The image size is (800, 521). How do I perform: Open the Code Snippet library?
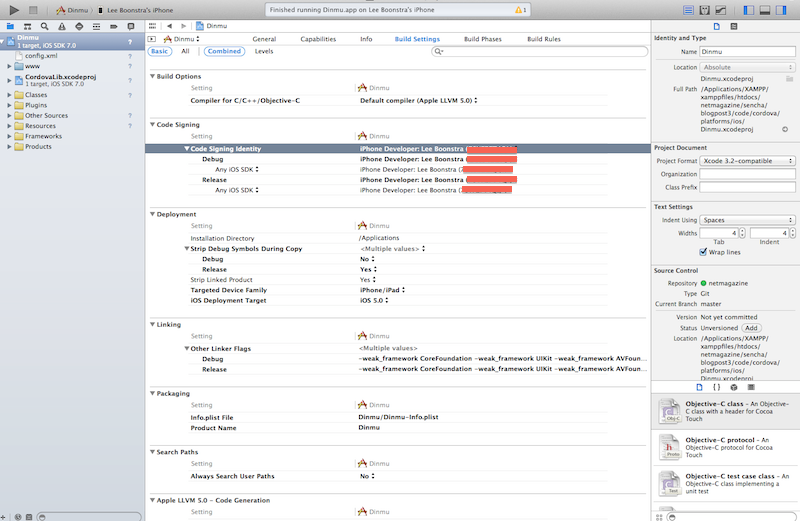(x=716, y=387)
